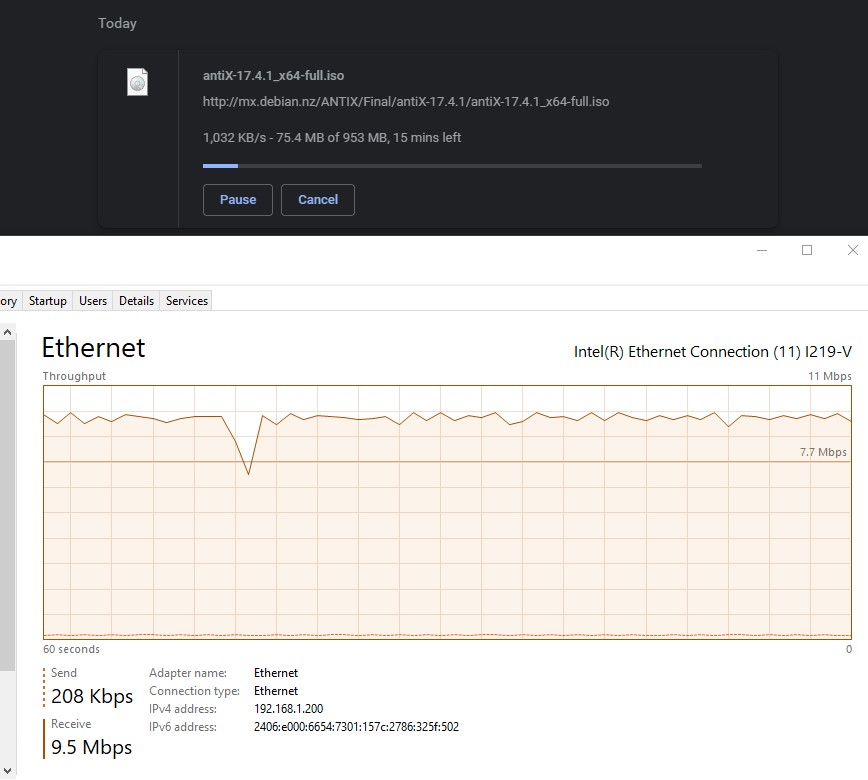Click the sidebar scroll up arrow
Screen dimensions: 868x780
[7, 331]
